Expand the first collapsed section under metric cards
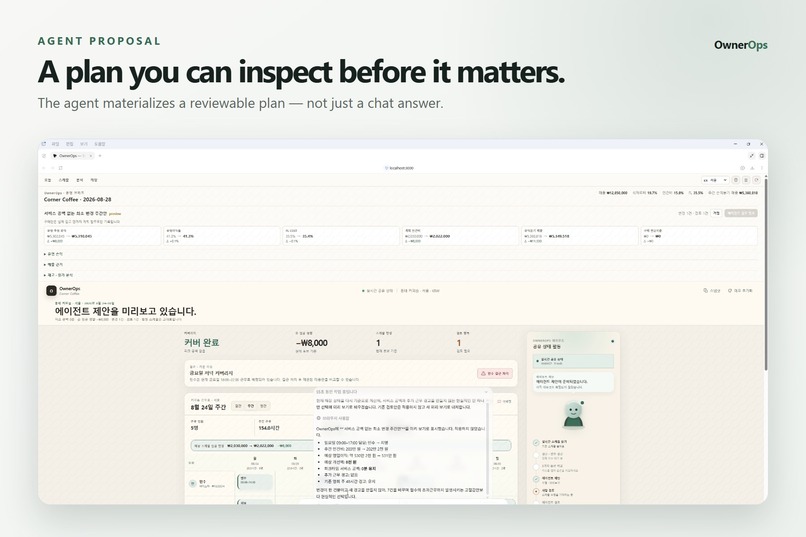Viewport: 806px width, 537px height. tap(401, 254)
